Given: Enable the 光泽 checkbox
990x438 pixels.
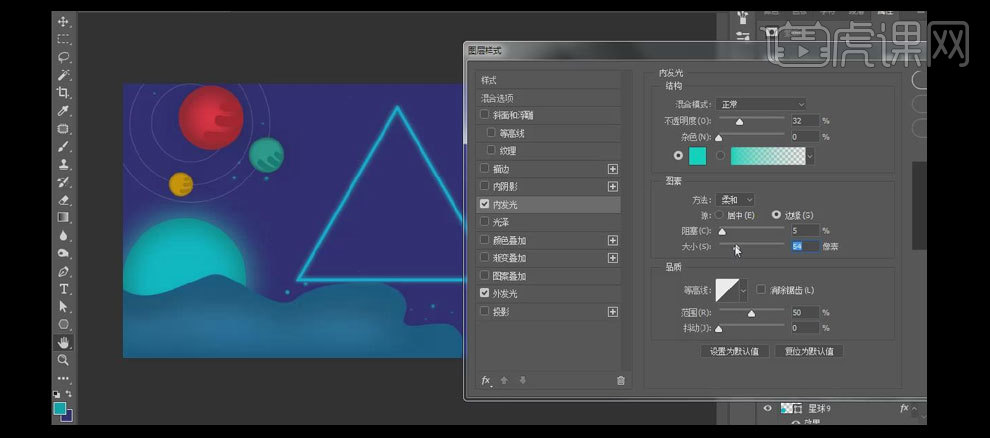Looking at the screenshot, I should point(484,222).
